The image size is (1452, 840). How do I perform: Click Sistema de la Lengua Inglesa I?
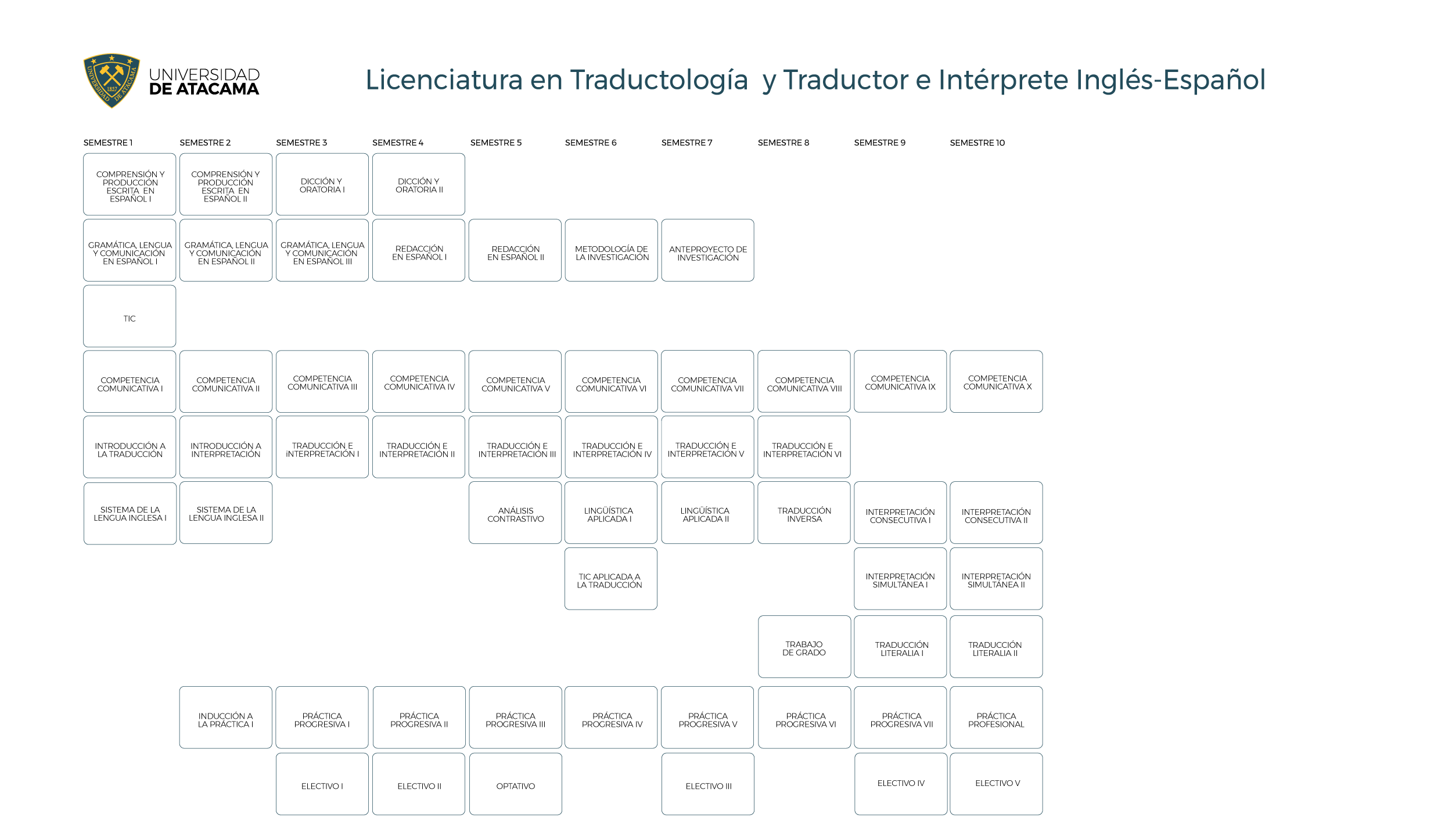tap(130, 514)
